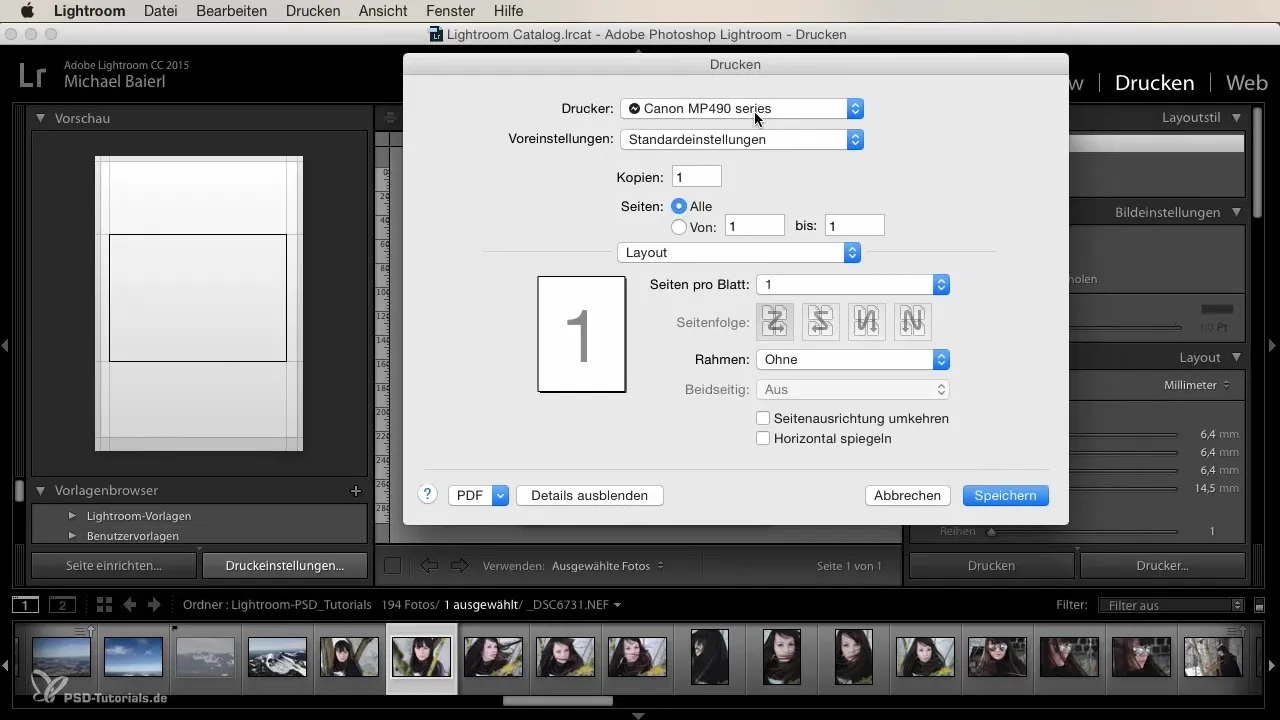Viewport: 1280px width, 720px height.
Task: Click the first page square icon in toolbar
Action: (393, 566)
